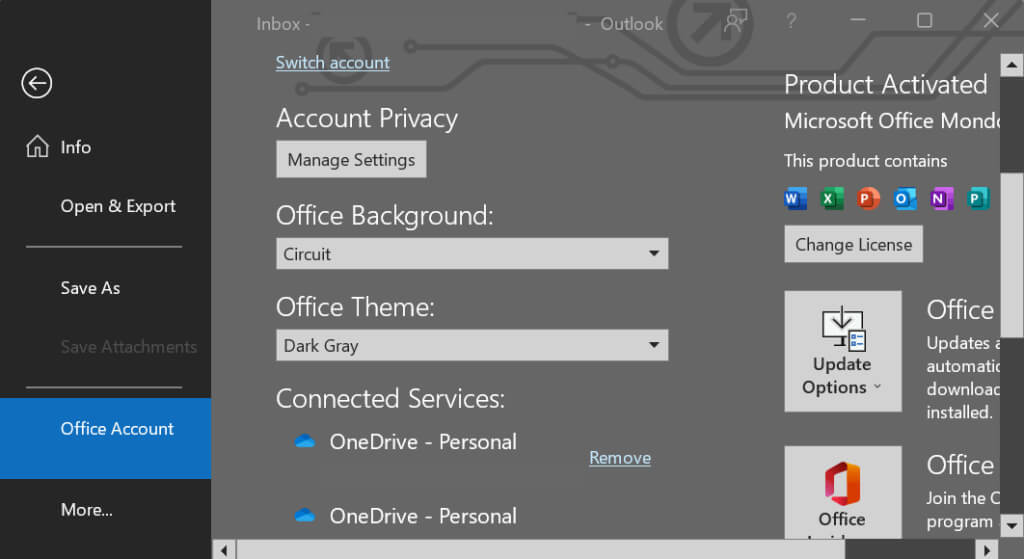Open the Office Background dropdown
This screenshot has width=1024, height=559.
pos(472,254)
